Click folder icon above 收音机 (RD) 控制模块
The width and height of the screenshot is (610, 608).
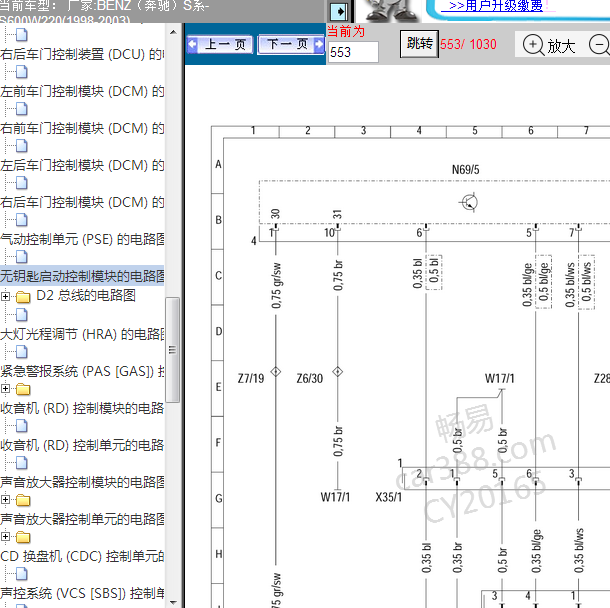coord(23,389)
